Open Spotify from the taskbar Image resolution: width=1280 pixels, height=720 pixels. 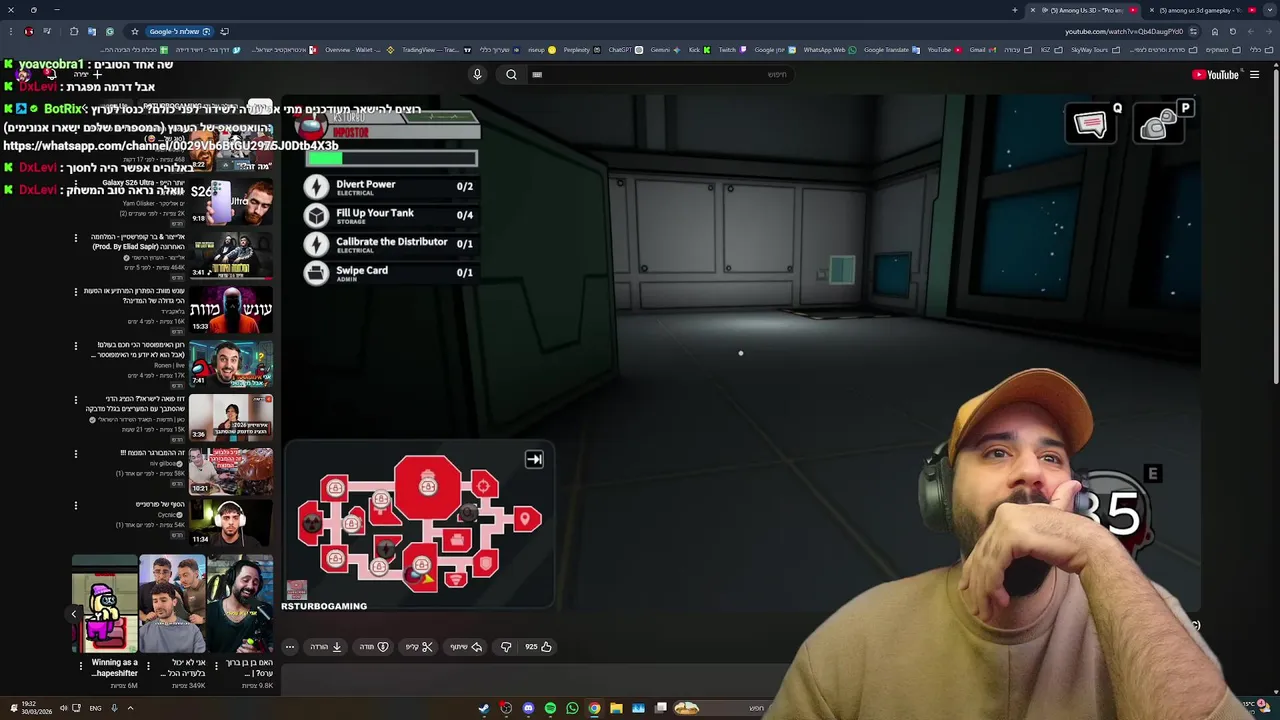(x=550, y=708)
